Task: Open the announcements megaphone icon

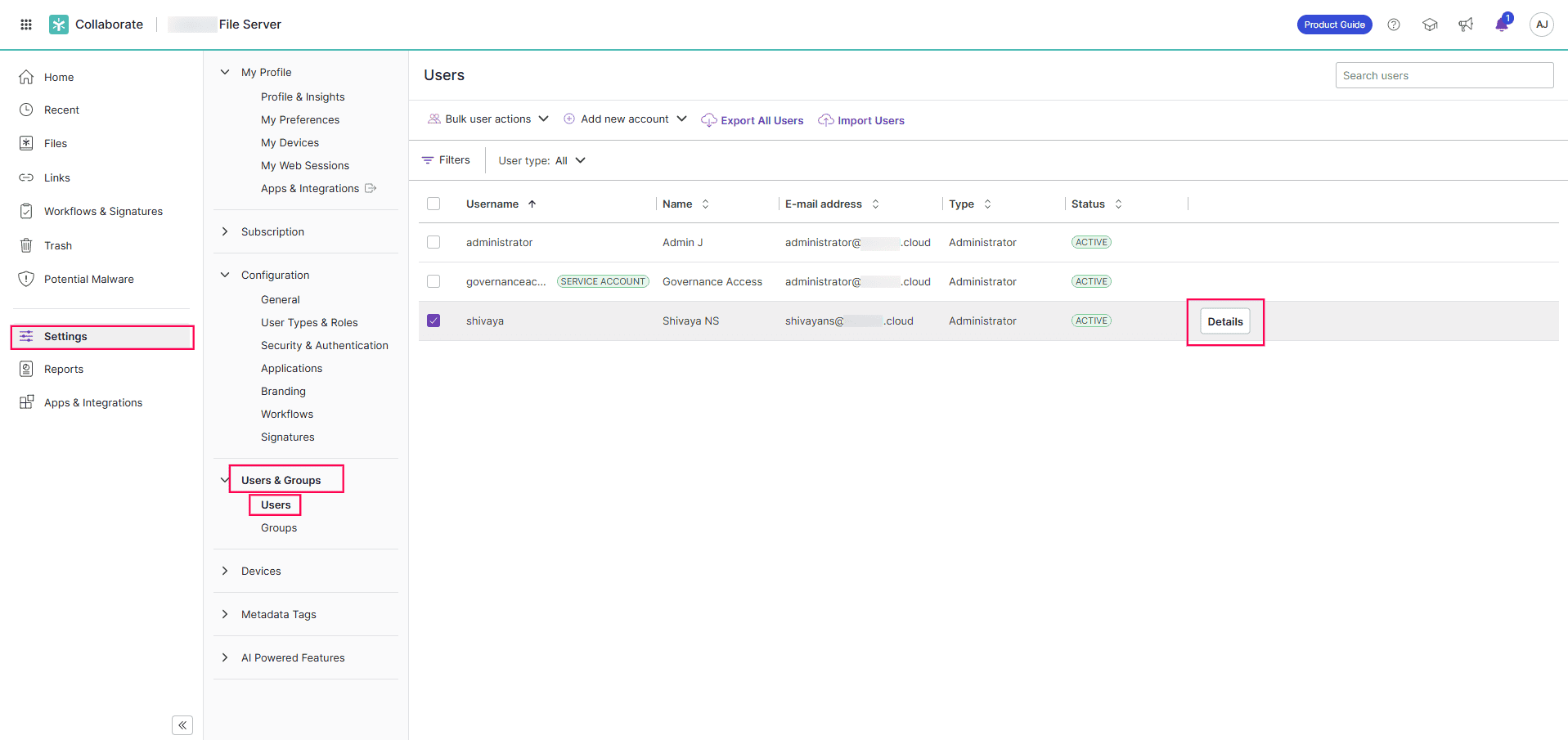Action: 1466,25
